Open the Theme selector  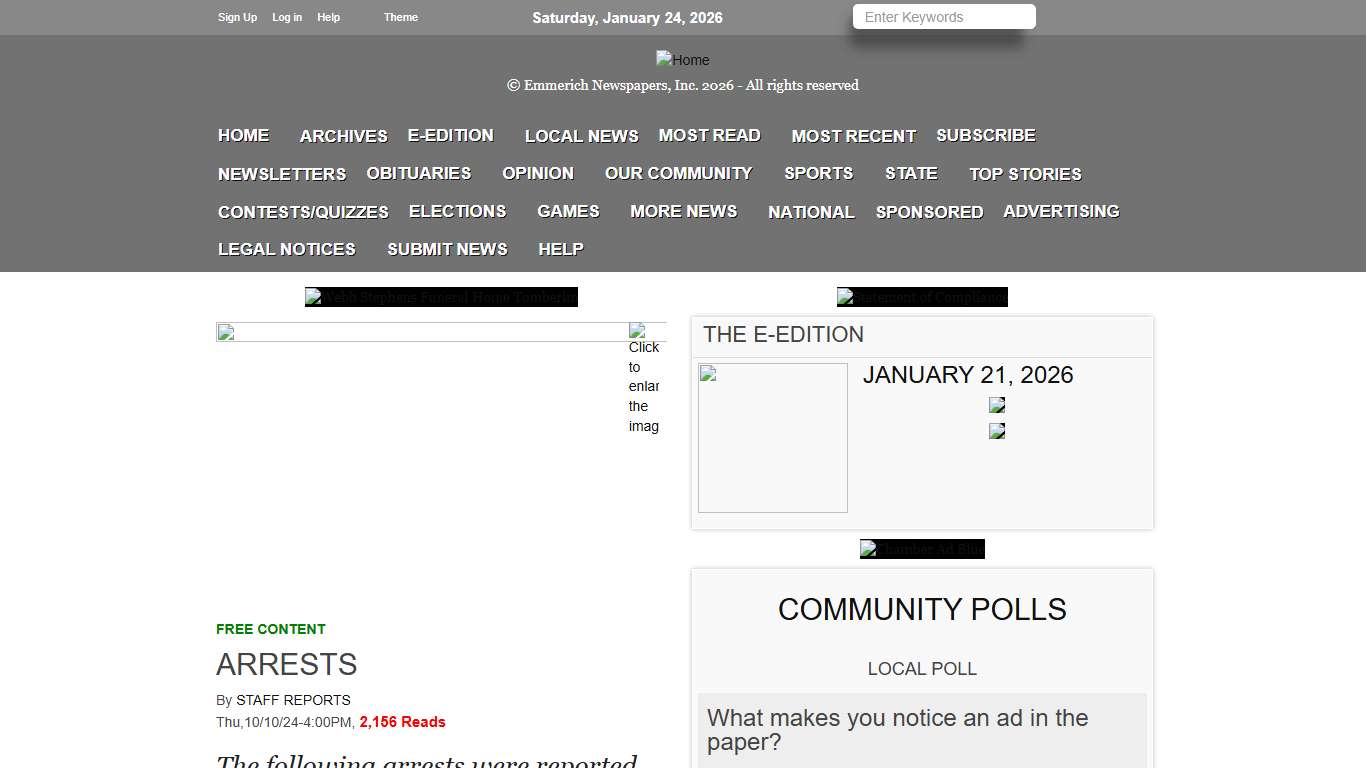pyautogui.click(x=401, y=17)
